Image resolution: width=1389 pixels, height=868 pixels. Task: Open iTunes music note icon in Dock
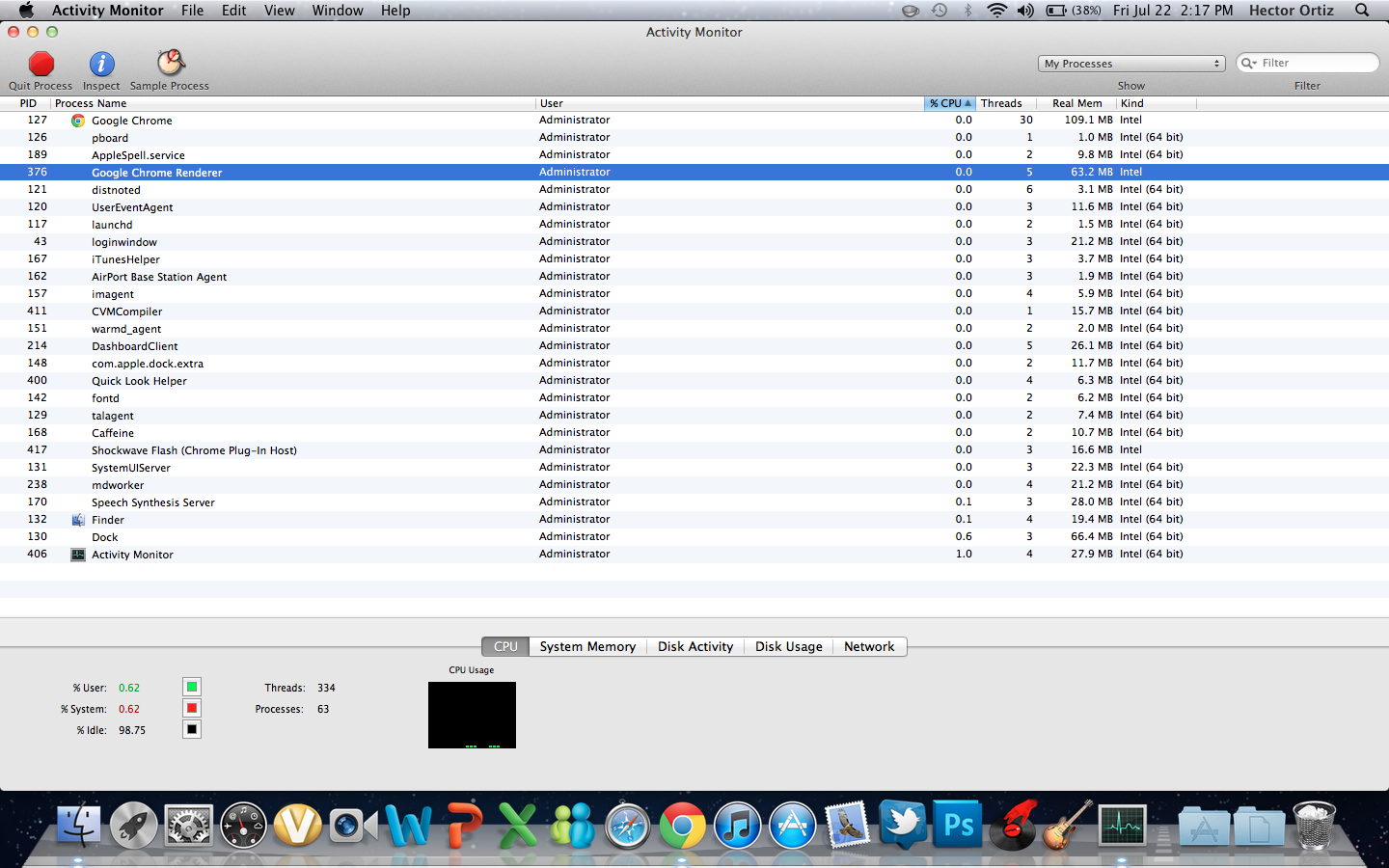coord(738,827)
